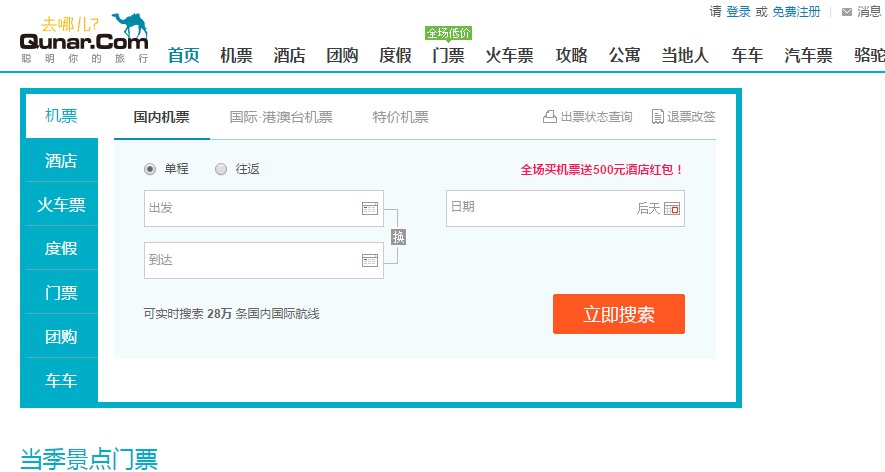Viewport: 885px width, 472px height.
Task: Open 机票 in top navigation
Action: (x=236, y=55)
